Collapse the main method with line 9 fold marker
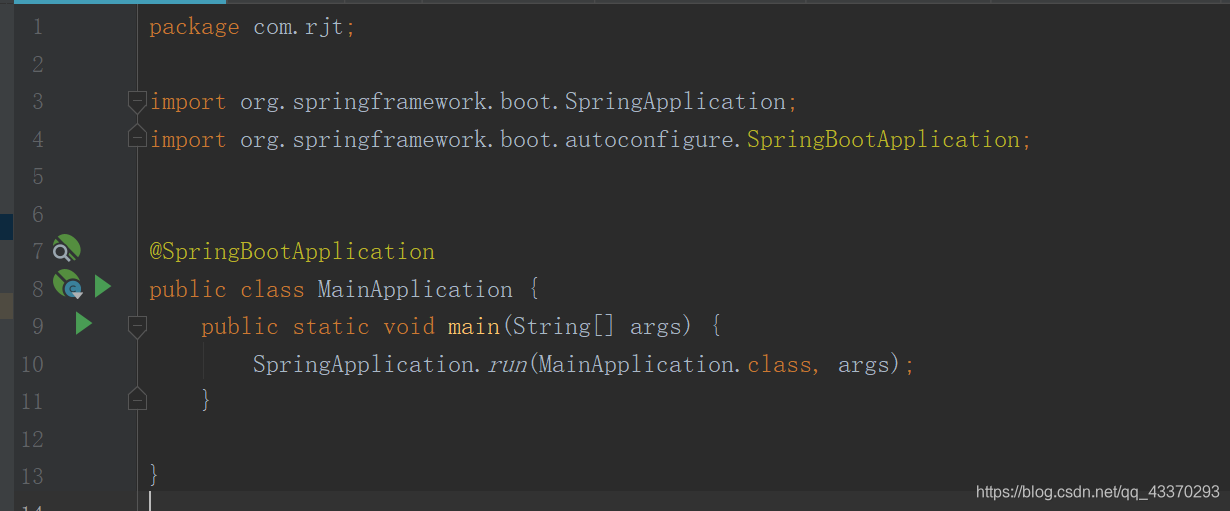This screenshot has height=511, width=1230. pos(137,325)
